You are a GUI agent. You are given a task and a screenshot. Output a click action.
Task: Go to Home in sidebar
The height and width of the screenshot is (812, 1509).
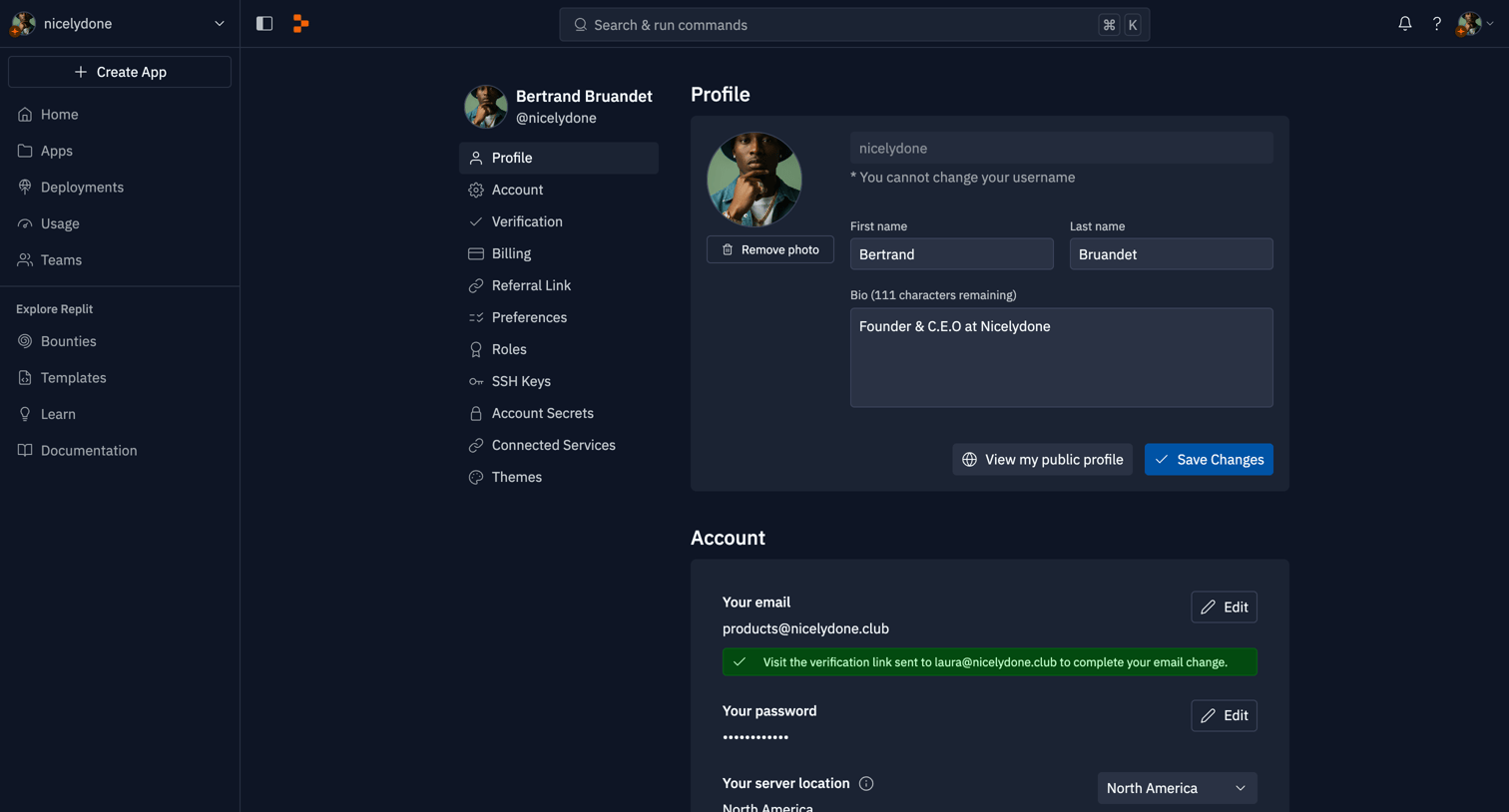tap(120, 115)
